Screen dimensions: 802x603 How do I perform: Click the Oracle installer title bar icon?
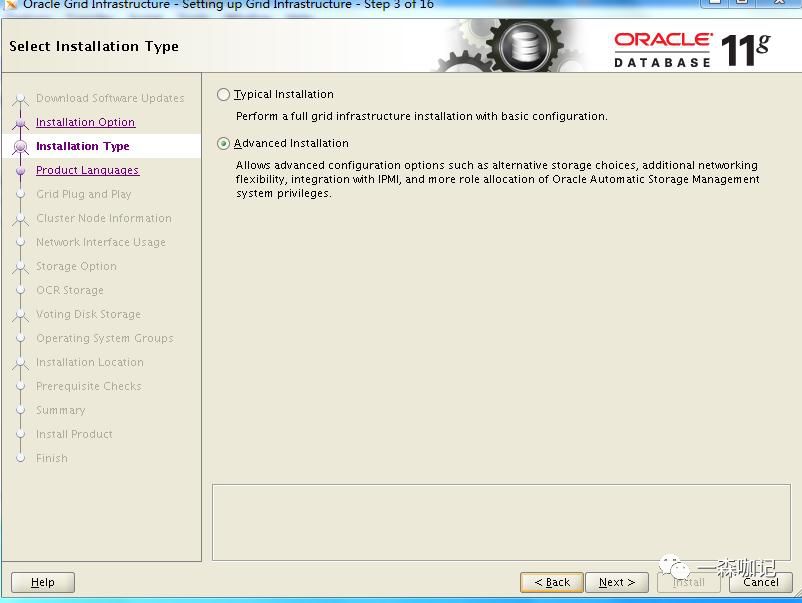10,5
